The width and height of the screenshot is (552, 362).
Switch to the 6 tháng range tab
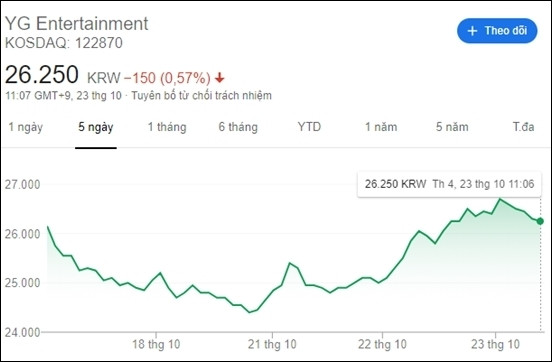click(238, 127)
